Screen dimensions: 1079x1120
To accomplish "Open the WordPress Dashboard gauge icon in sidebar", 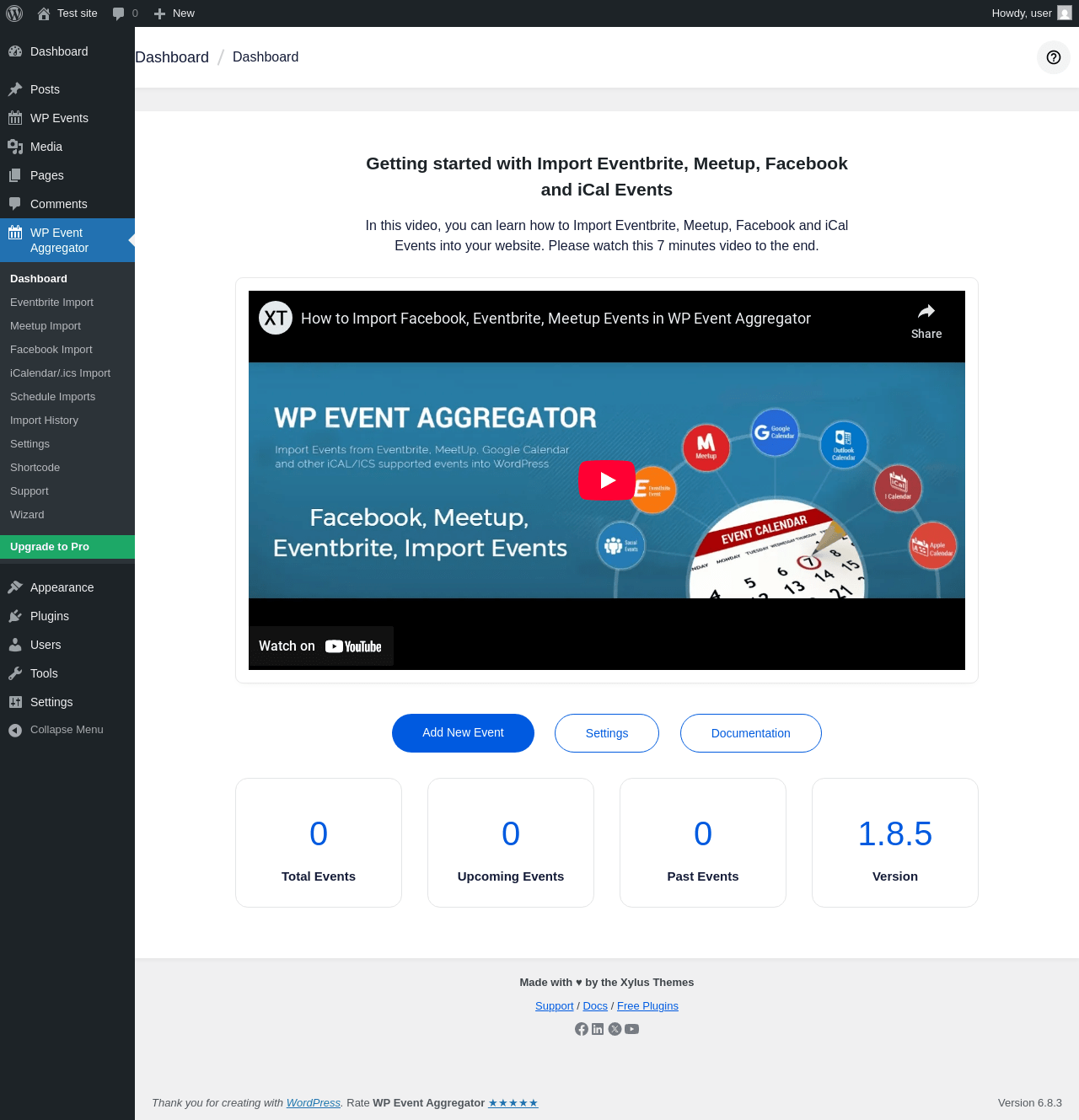I will tap(15, 51).
